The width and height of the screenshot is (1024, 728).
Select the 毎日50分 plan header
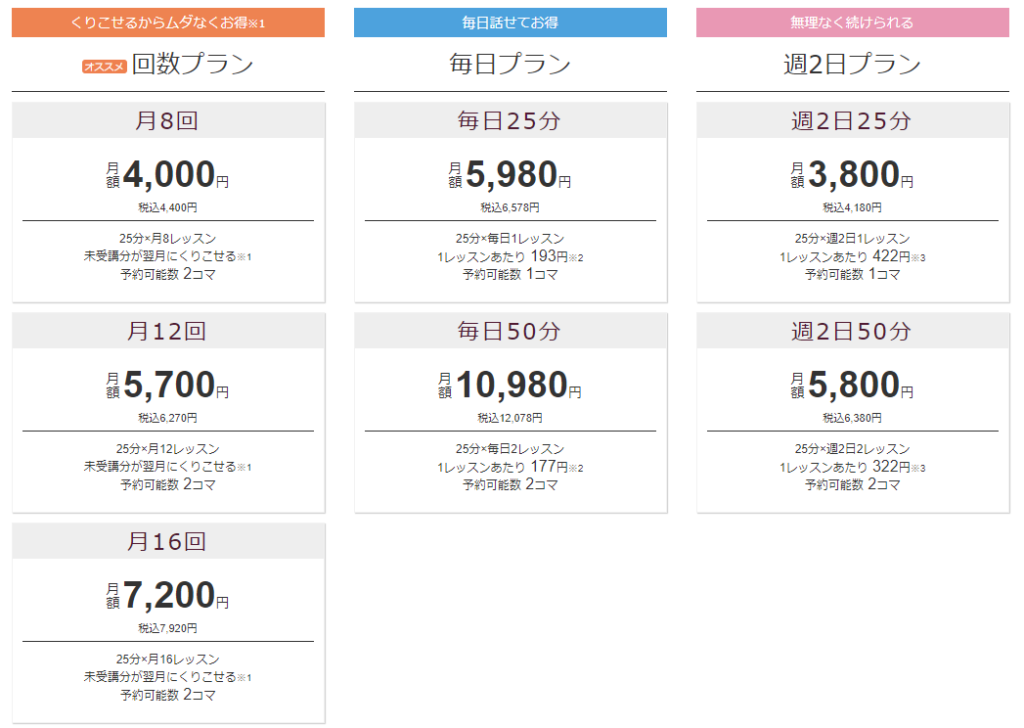(x=510, y=331)
